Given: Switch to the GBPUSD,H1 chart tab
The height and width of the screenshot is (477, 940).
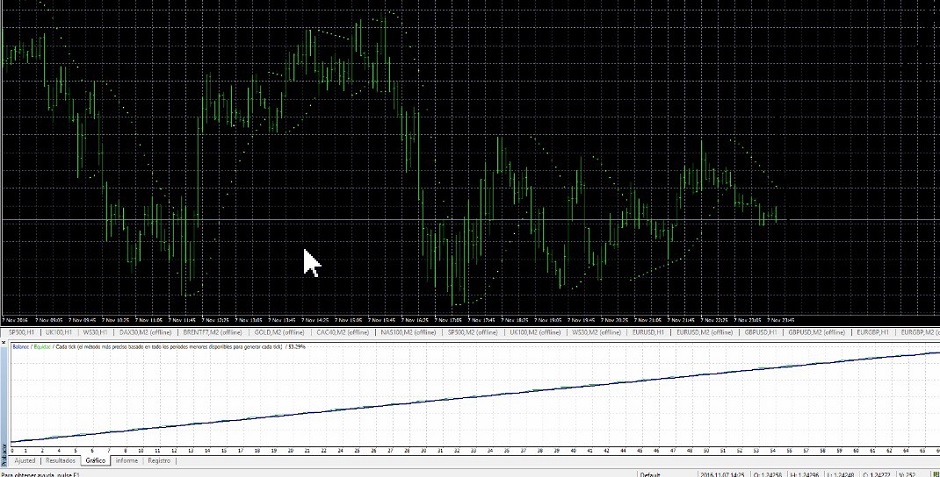Looking at the screenshot, I should click(760, 331).
